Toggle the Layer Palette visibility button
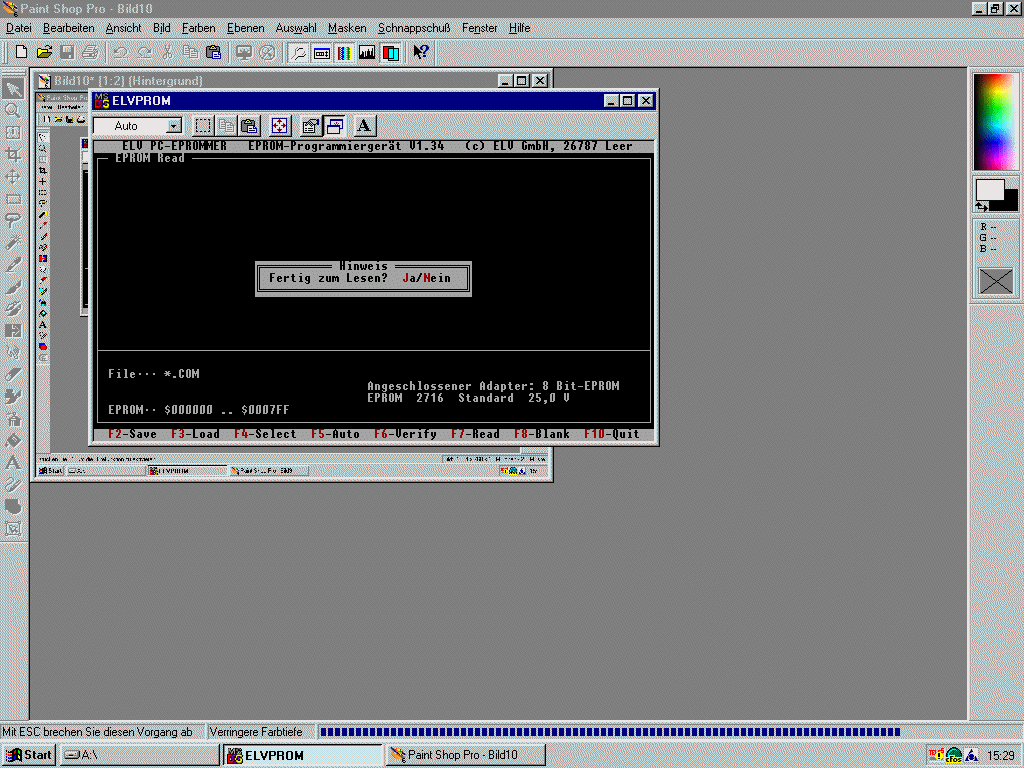Viewport: 1024px width, 768px height. (391, 52)
